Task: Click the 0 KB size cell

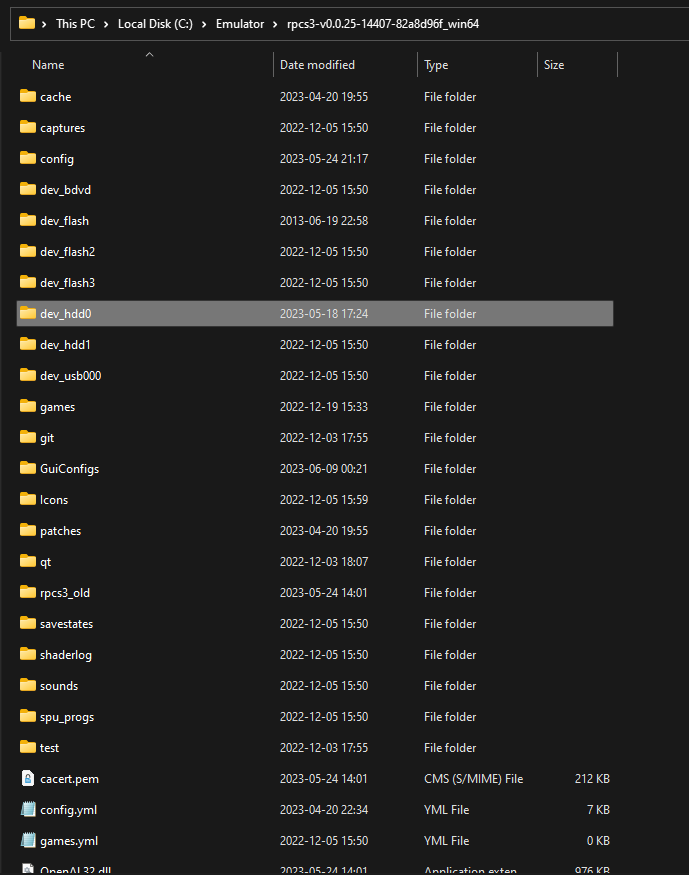Action: pos(598,841)
